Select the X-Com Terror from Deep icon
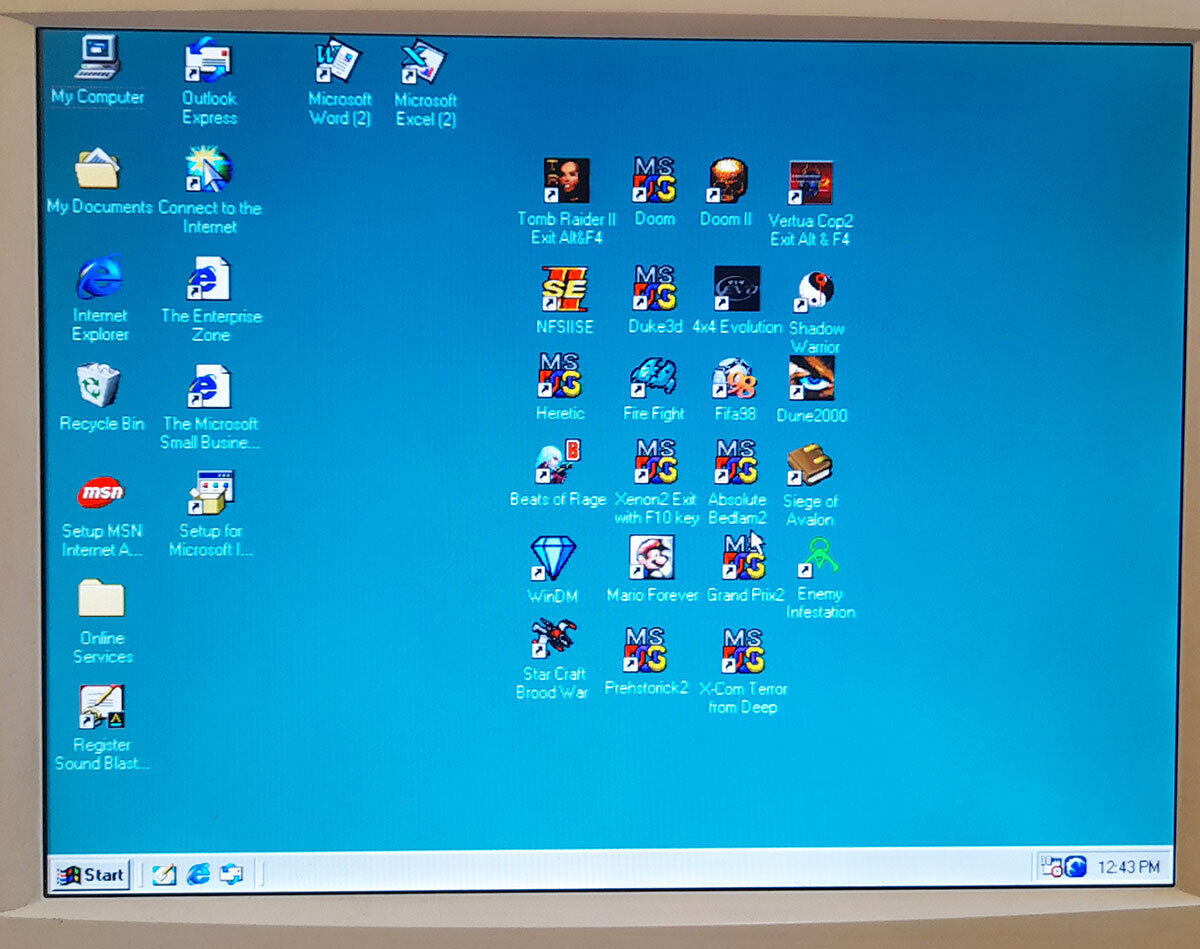Screen dimensions: 1200x949 [743, 651]
